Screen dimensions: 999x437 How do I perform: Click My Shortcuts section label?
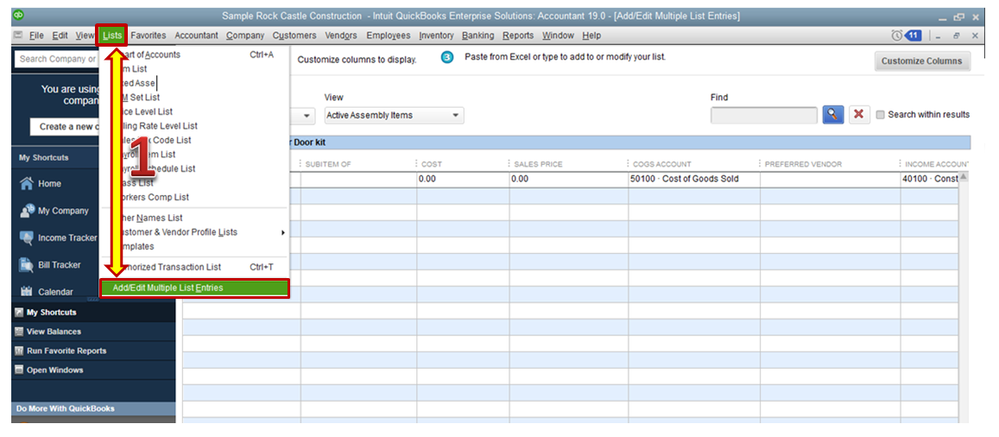(52, 312)
